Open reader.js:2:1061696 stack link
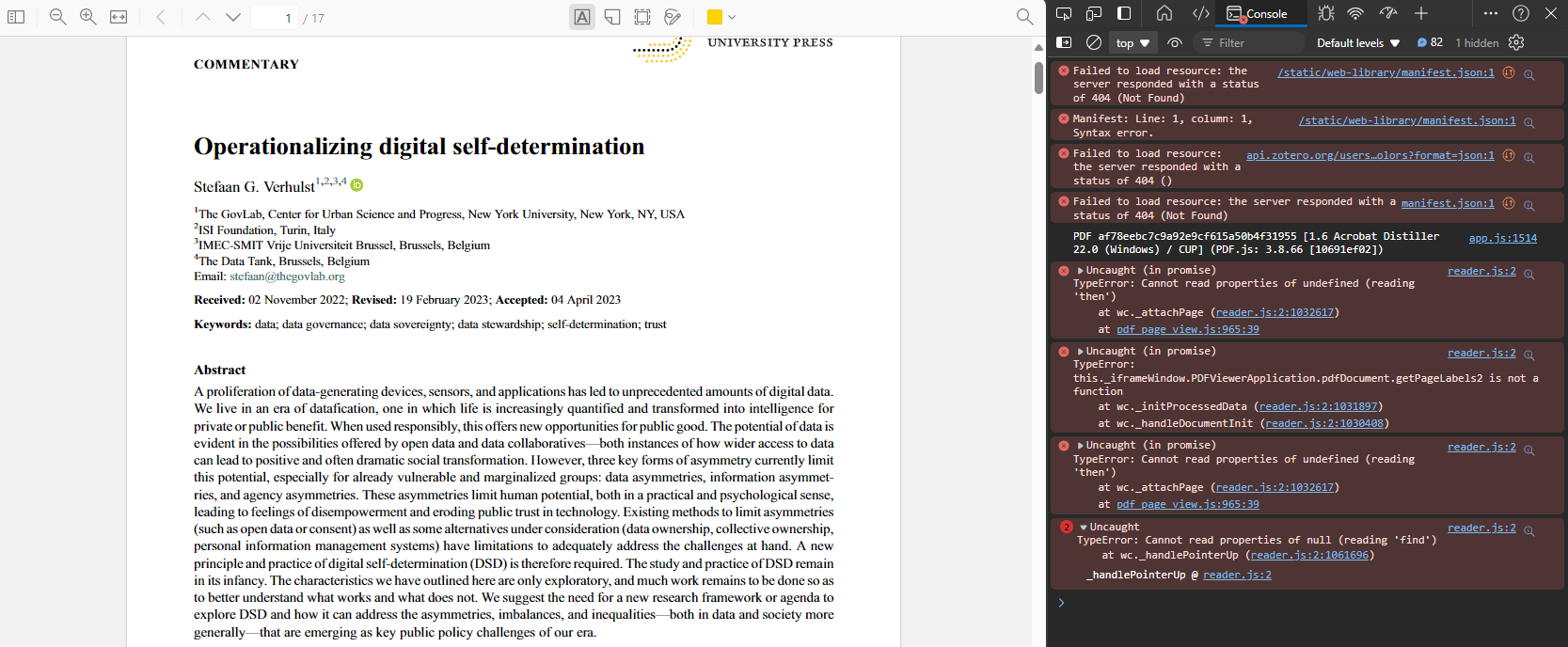This screenshot has height=647, width=1568. point(1309,555)
